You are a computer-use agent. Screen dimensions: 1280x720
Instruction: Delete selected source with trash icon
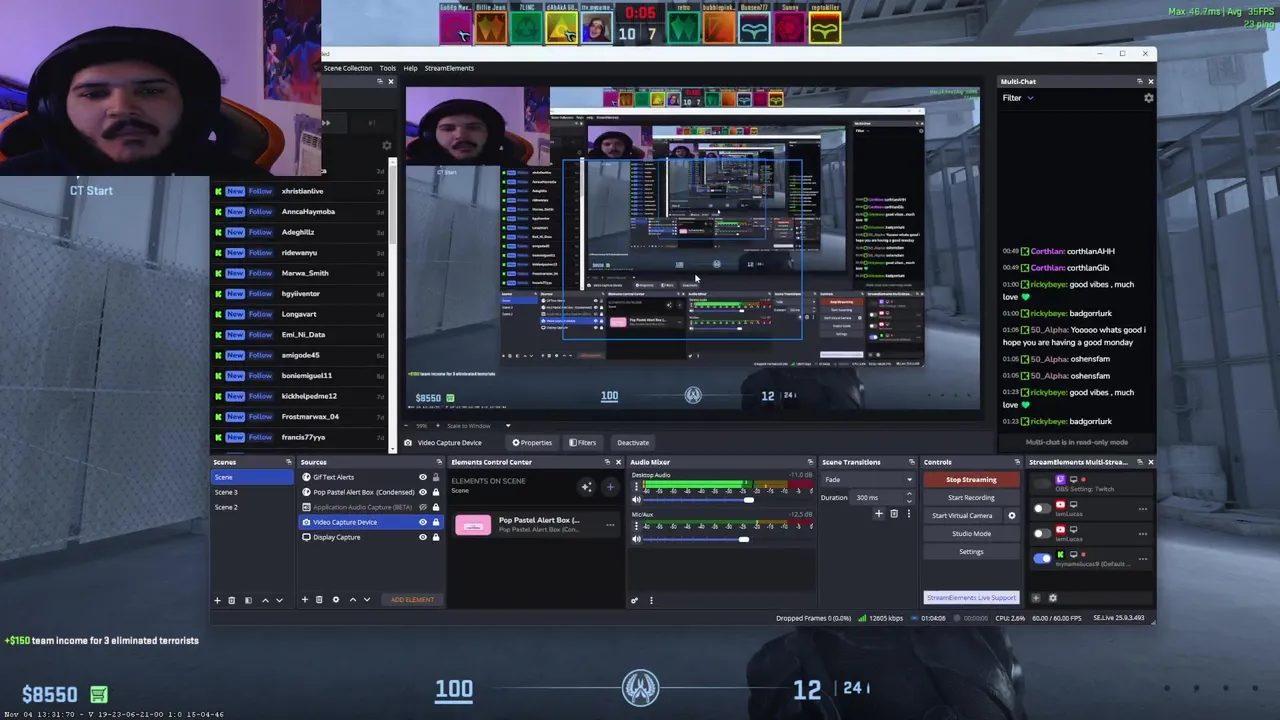(x=319, y=600)
